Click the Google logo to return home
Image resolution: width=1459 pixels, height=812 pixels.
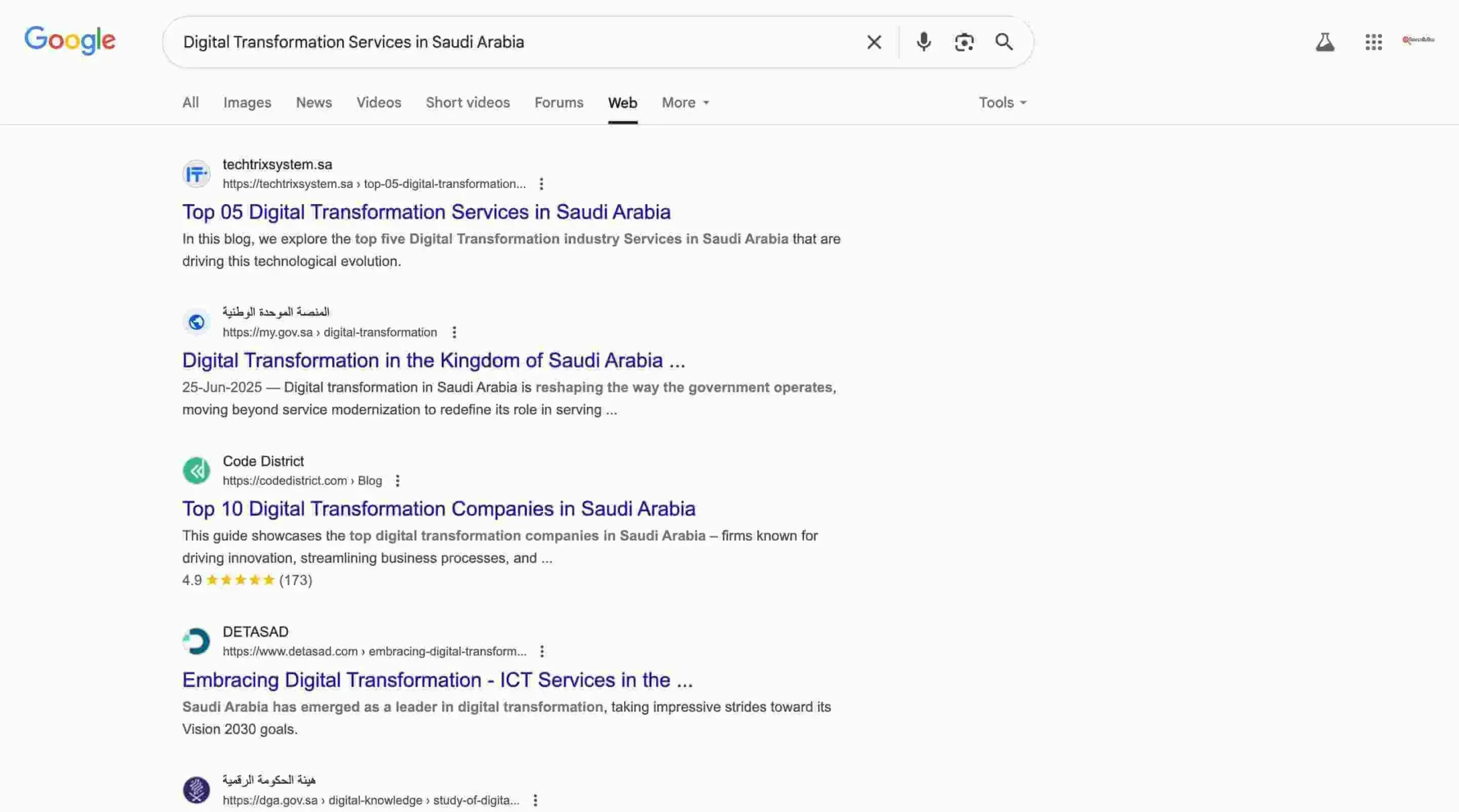(x=70, y=40)
